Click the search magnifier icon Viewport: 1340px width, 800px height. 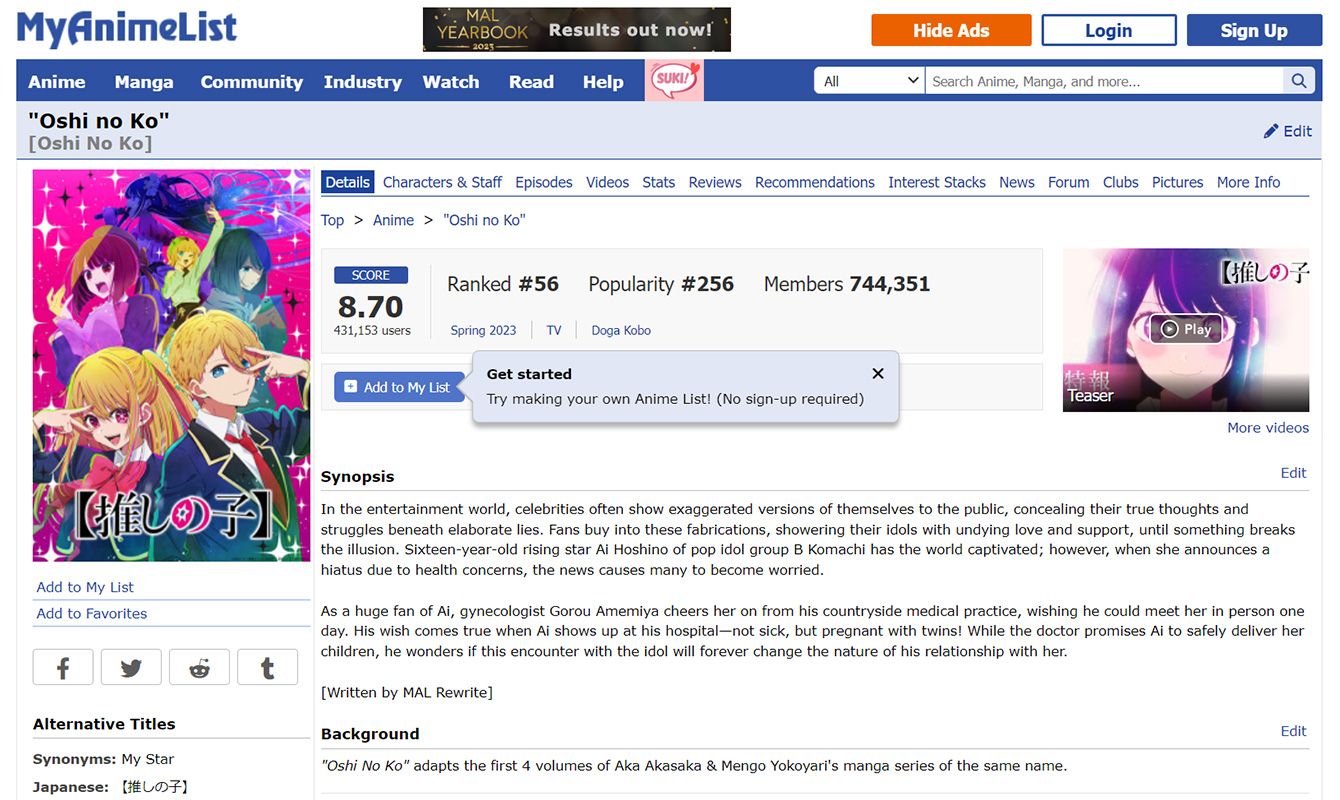pyautogui.click(x=1298, y=81)
